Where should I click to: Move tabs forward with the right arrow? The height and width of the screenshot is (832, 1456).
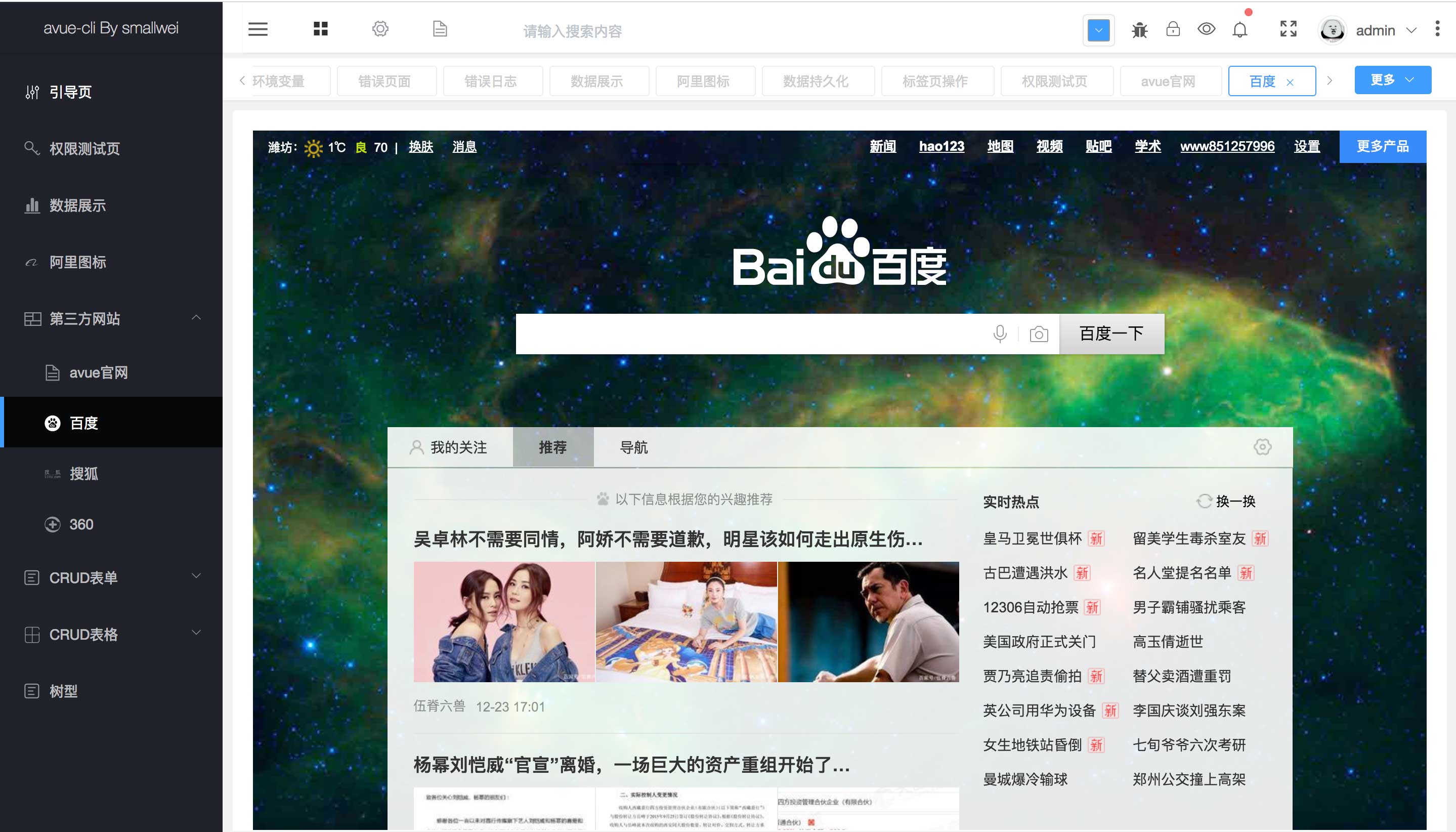coord(1329,80)
